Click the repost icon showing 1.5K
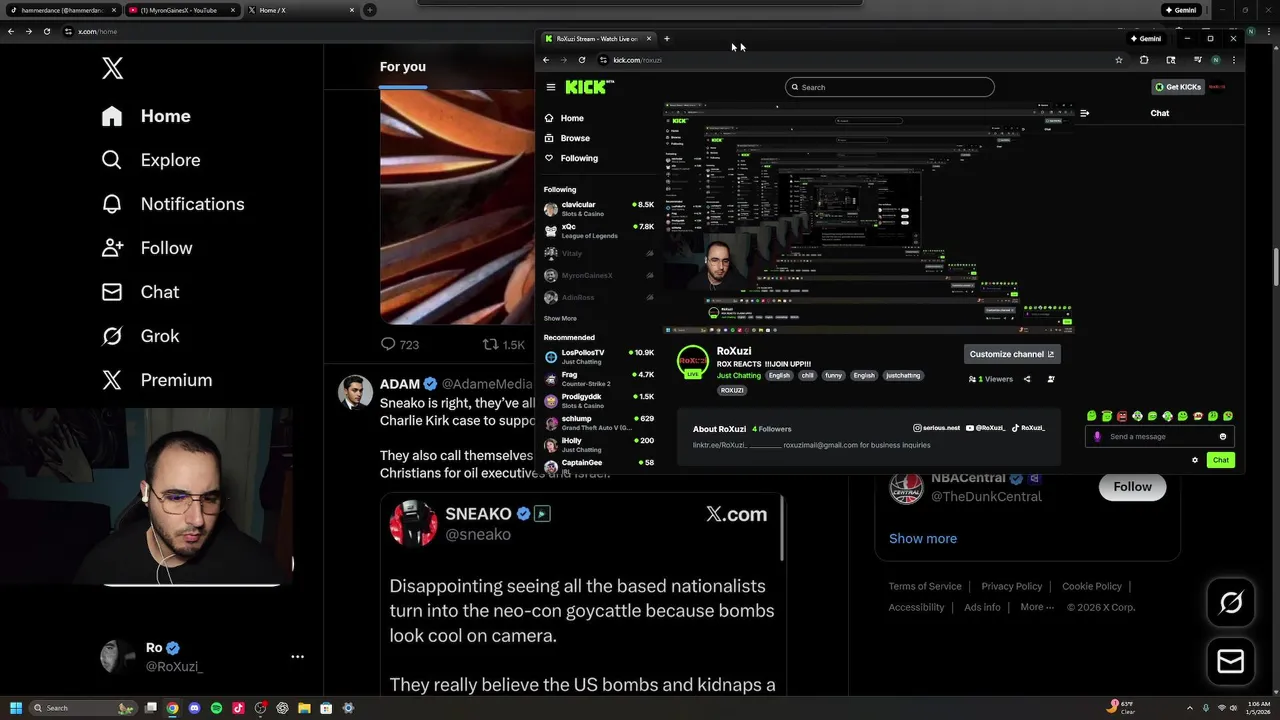Viewport: 1280px width, 720px height. click(x=504, y=344)
